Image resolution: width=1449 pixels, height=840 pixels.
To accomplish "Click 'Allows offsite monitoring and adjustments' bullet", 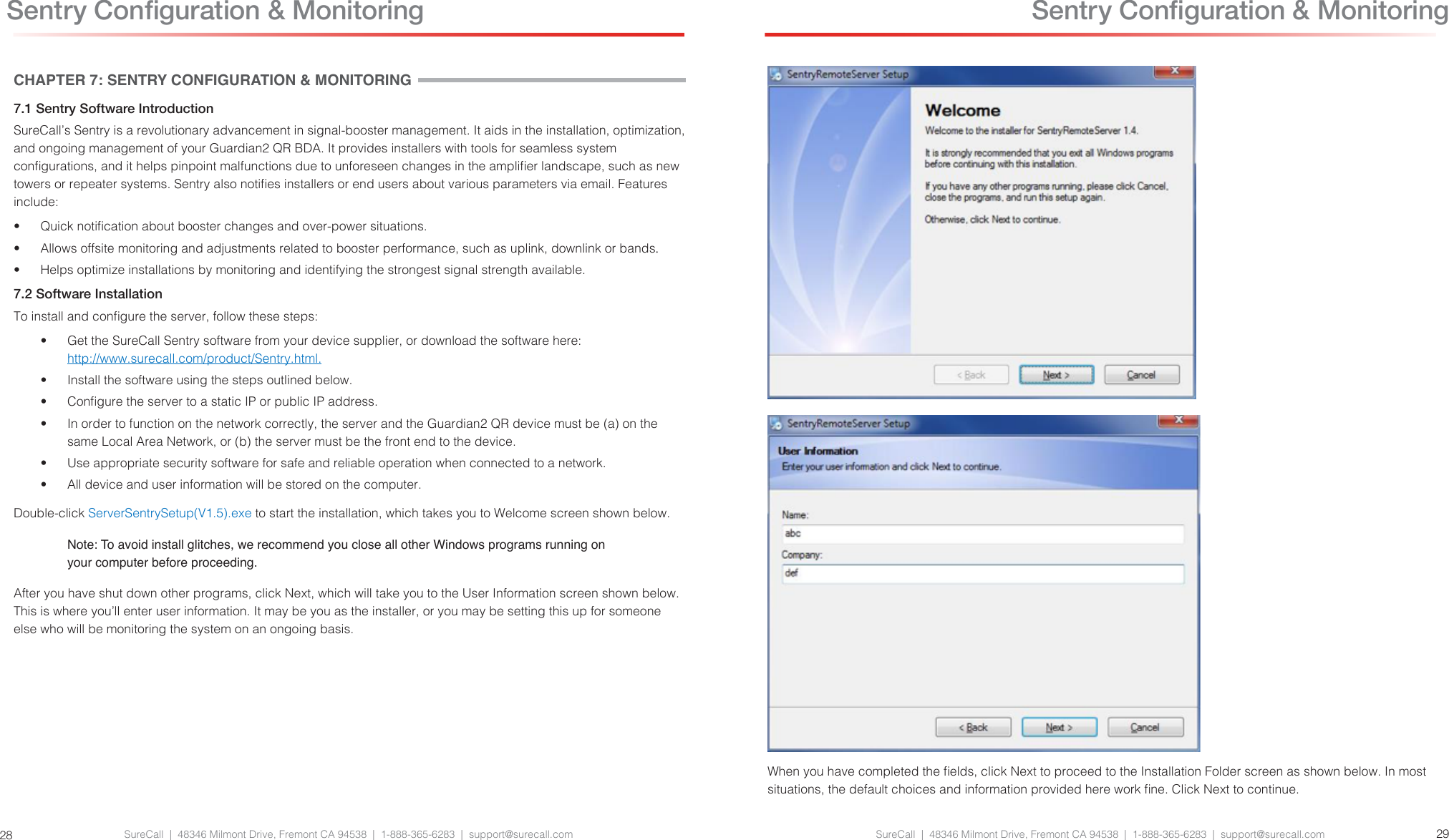I will (x=349, y=248).
